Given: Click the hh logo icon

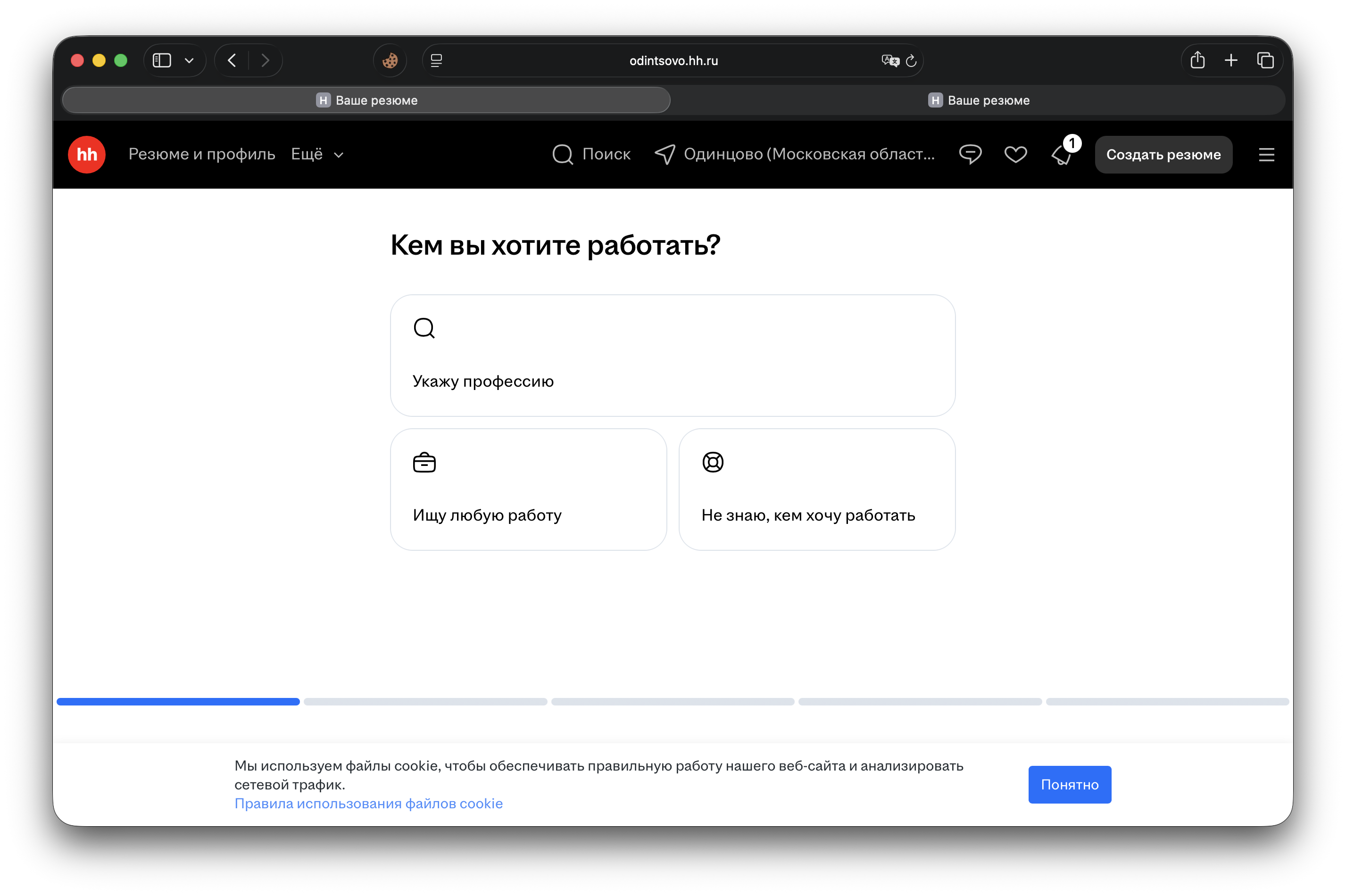Looking at the screenshot, I should 87,154.
